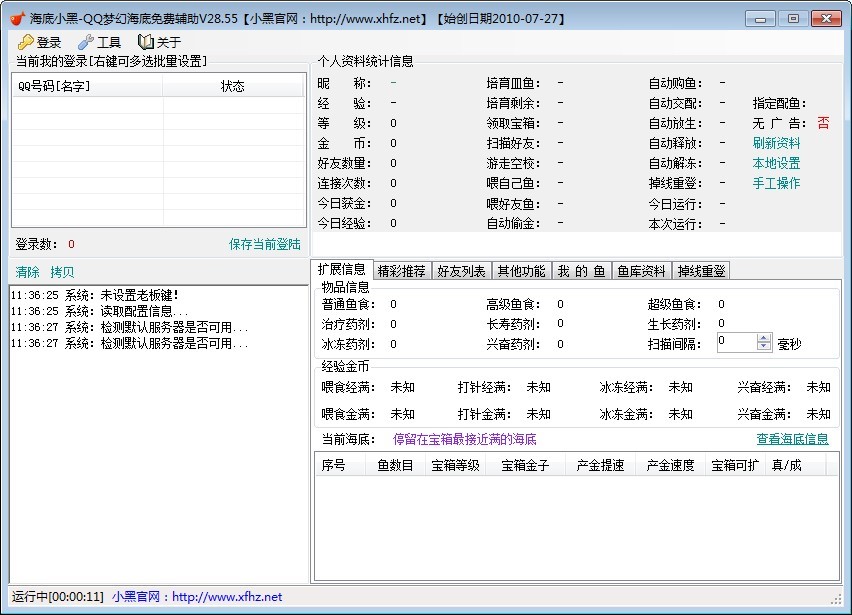Click the 扫描间隔 milliseconds input field
Screen dimensions: 852x615
tap(735, 342)
